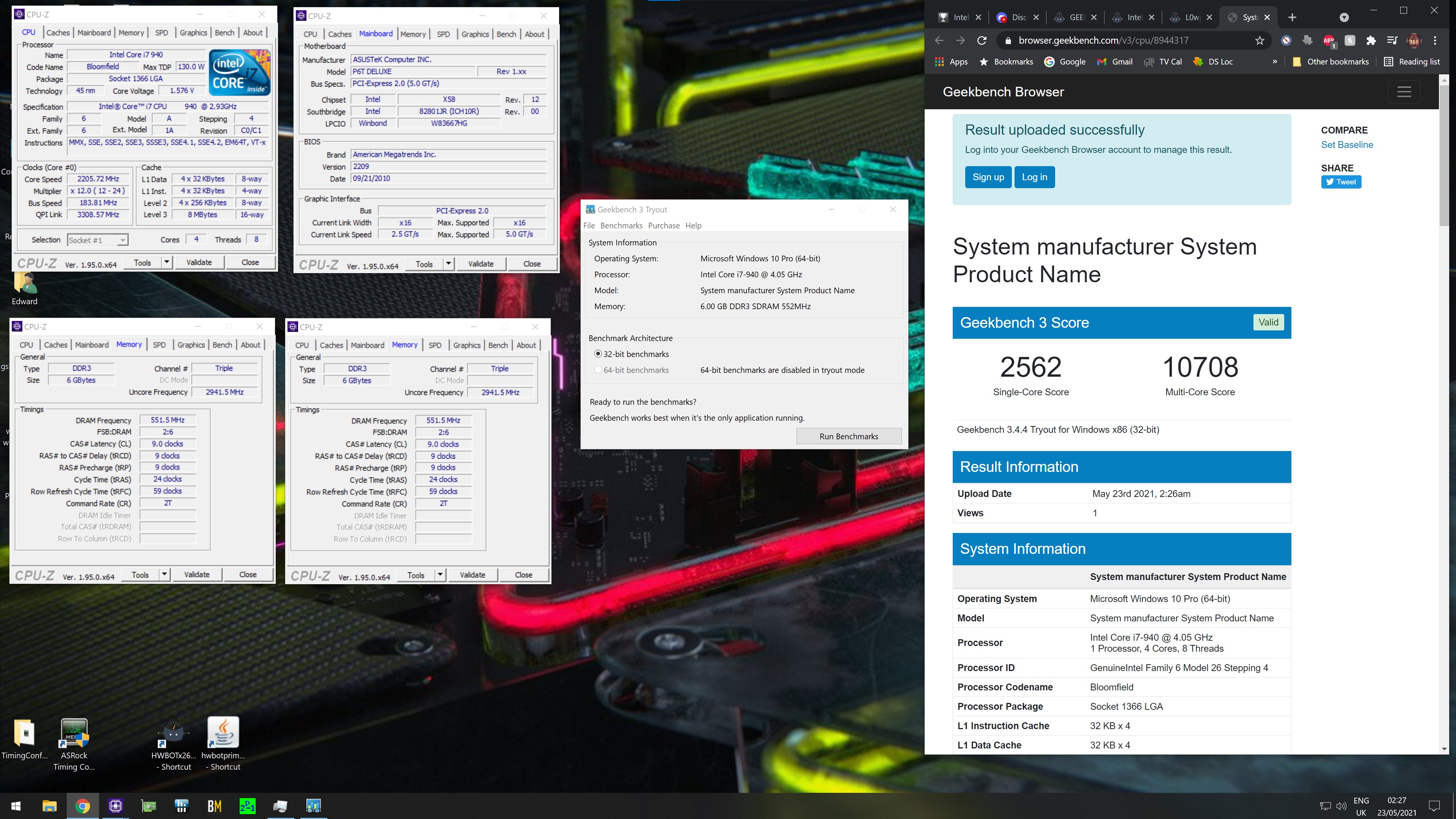1456x819 pixels.
Task: Click Log in on Geekbench Browser
Action: pos(1034,177)
